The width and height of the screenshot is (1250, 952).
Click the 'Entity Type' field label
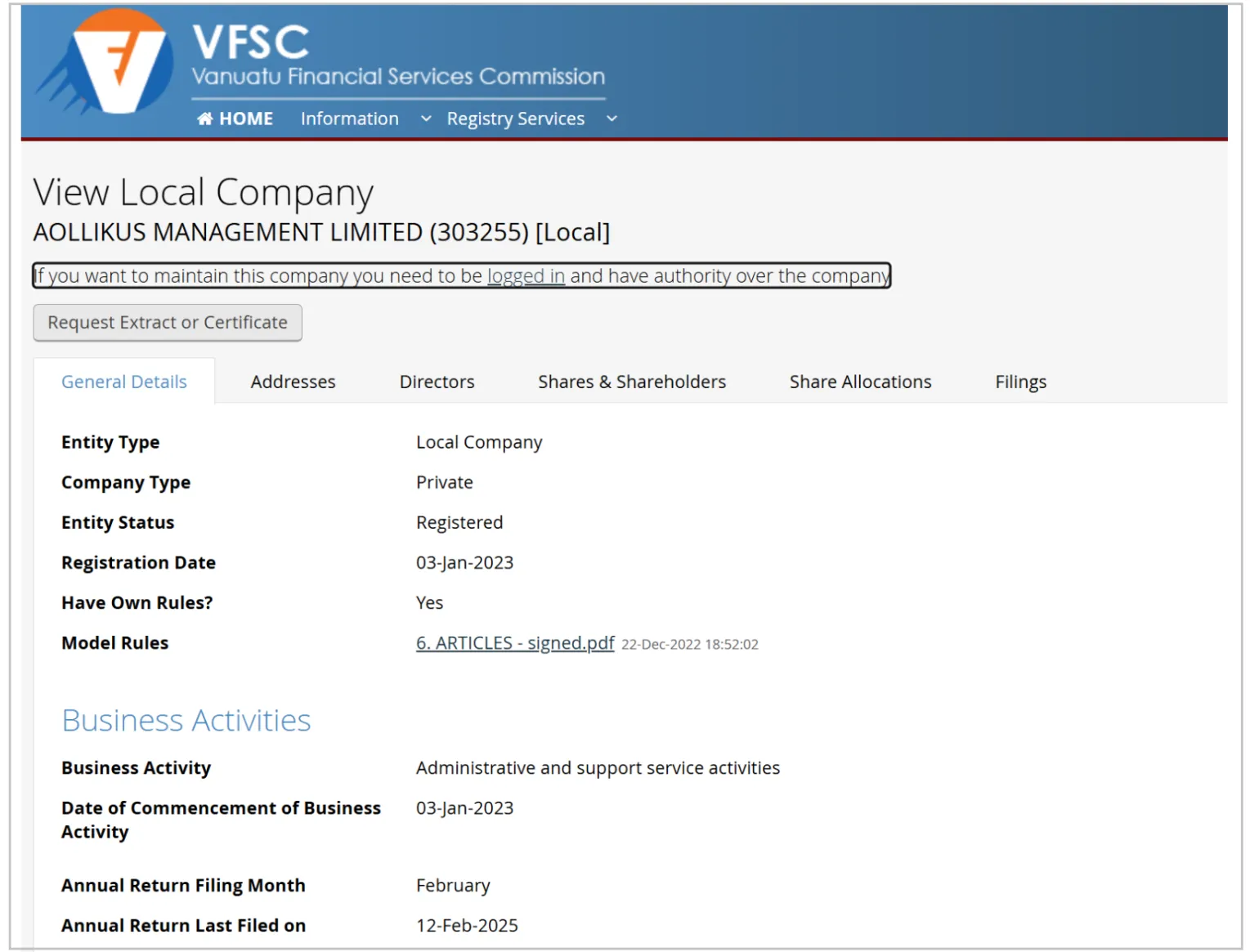(110, 442)
